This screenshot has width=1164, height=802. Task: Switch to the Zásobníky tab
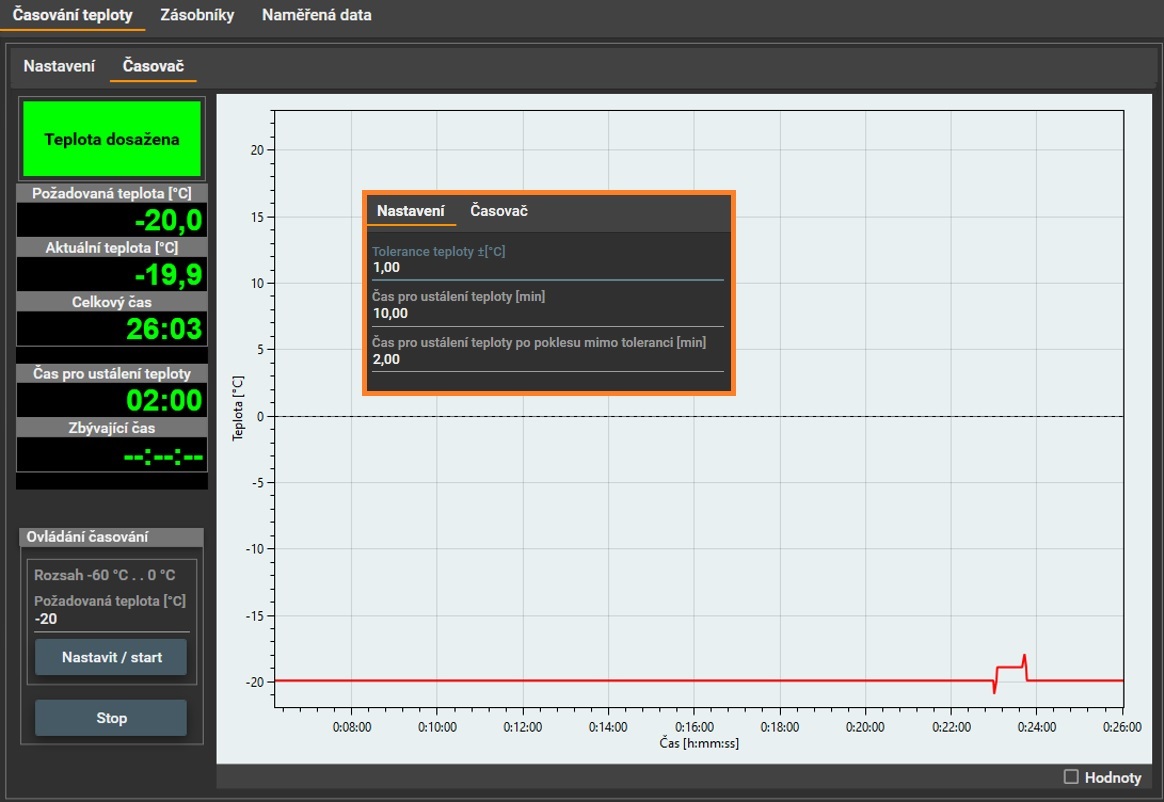[197, 15]
